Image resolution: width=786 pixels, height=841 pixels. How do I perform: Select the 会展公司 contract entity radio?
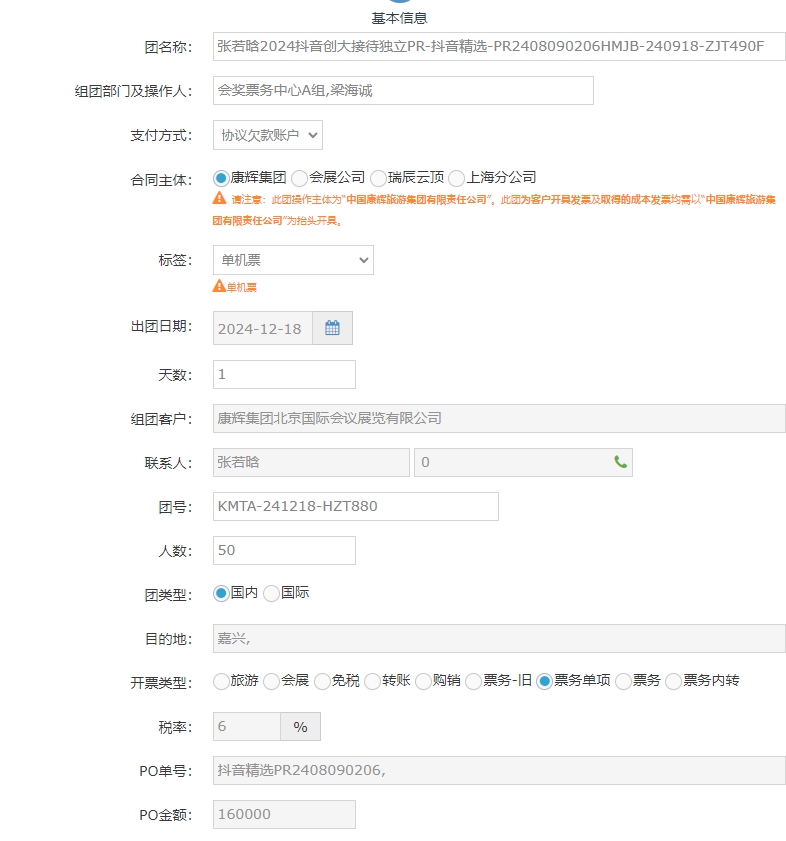(299, 178)
